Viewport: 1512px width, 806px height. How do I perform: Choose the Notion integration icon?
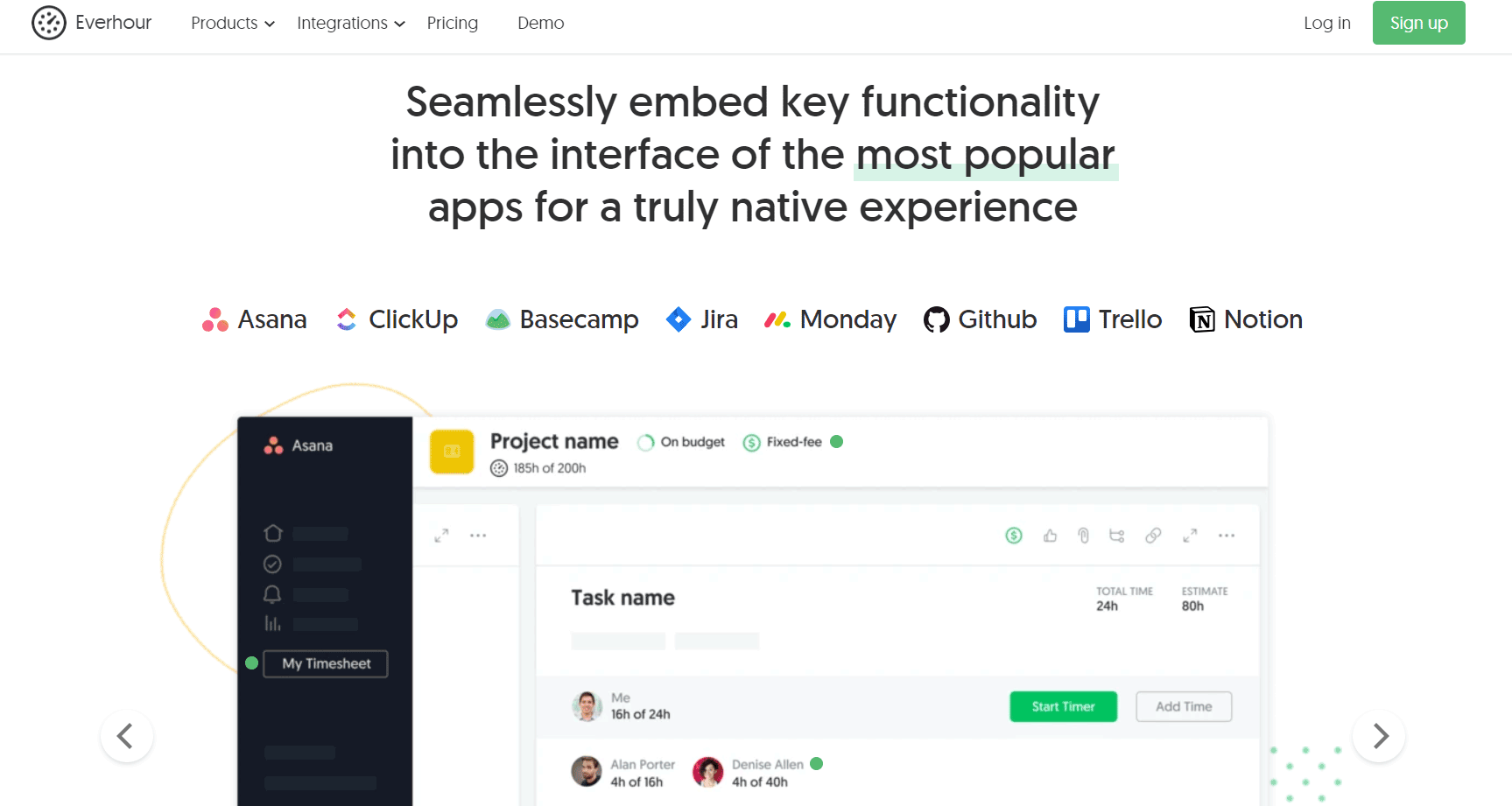pyautogui.click(x=1202, y=320)
